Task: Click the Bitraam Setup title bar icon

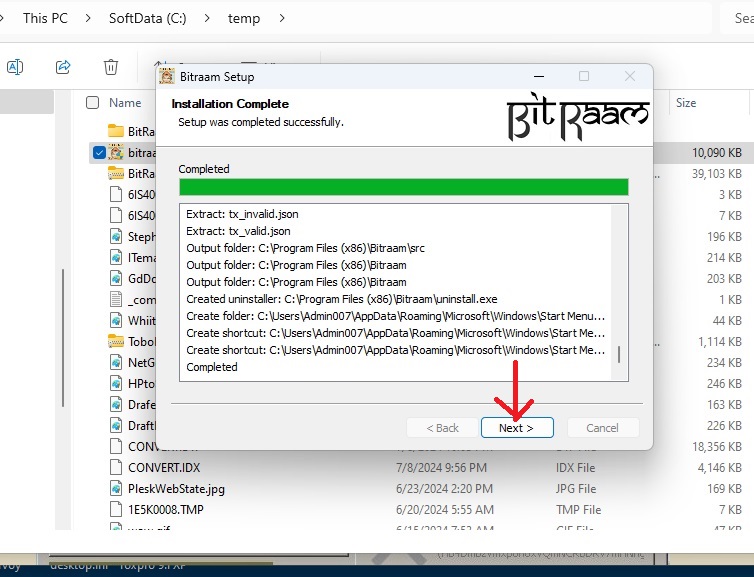Action: tap(167, 77)
